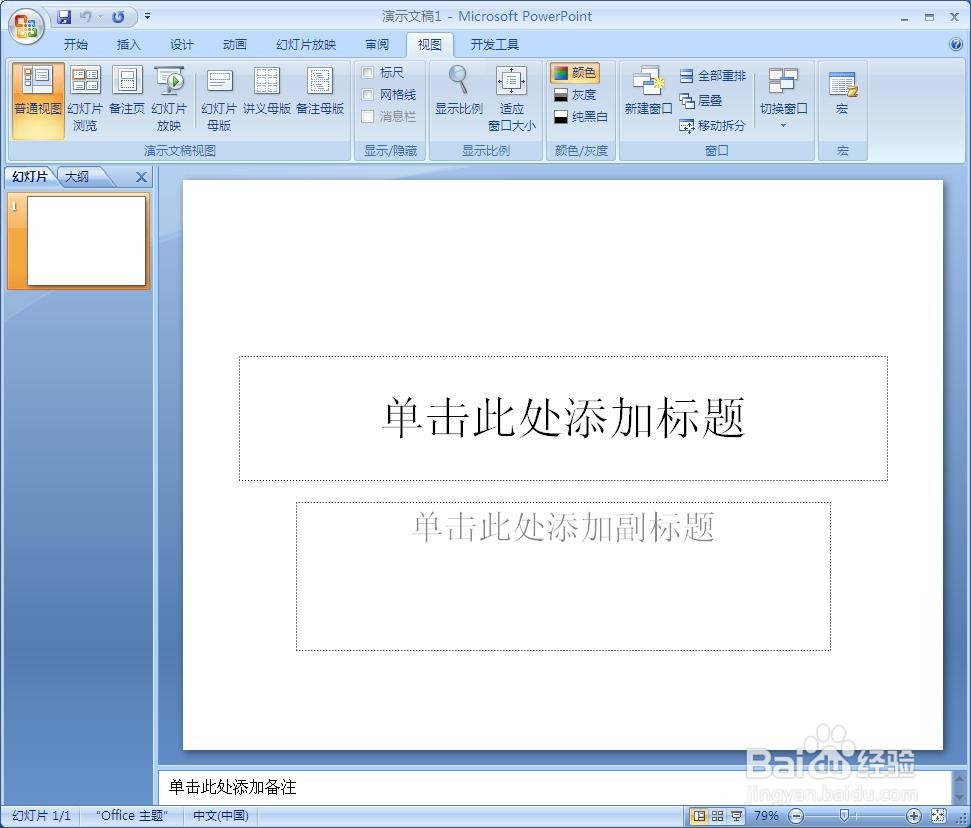971x828 pixels.
Task: Open the View (视图) ribbon tab
Action: click(x=429, y=45)
